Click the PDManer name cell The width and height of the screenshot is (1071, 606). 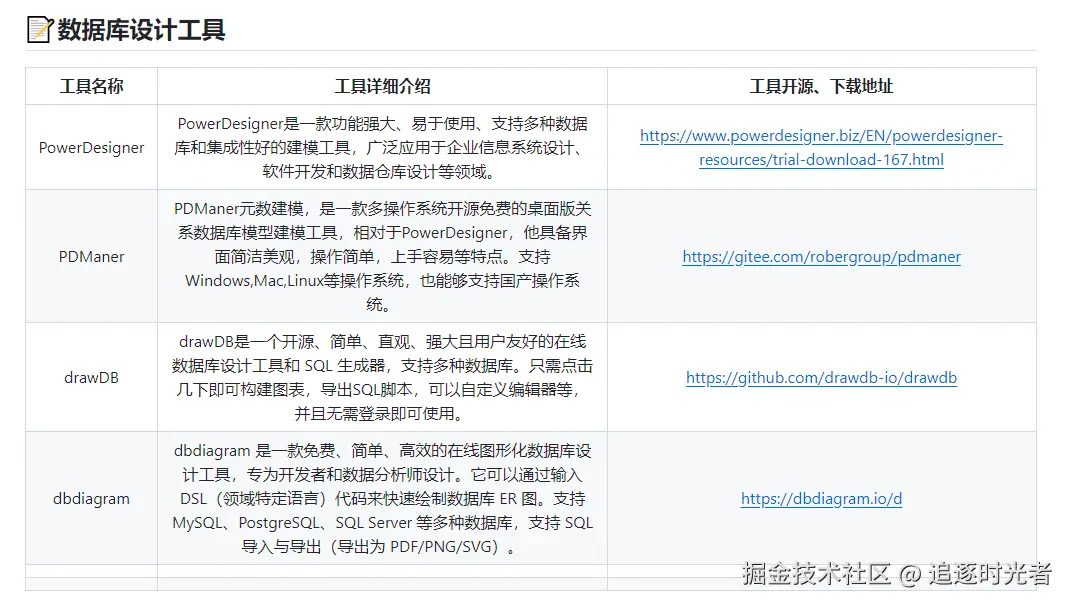92,257
